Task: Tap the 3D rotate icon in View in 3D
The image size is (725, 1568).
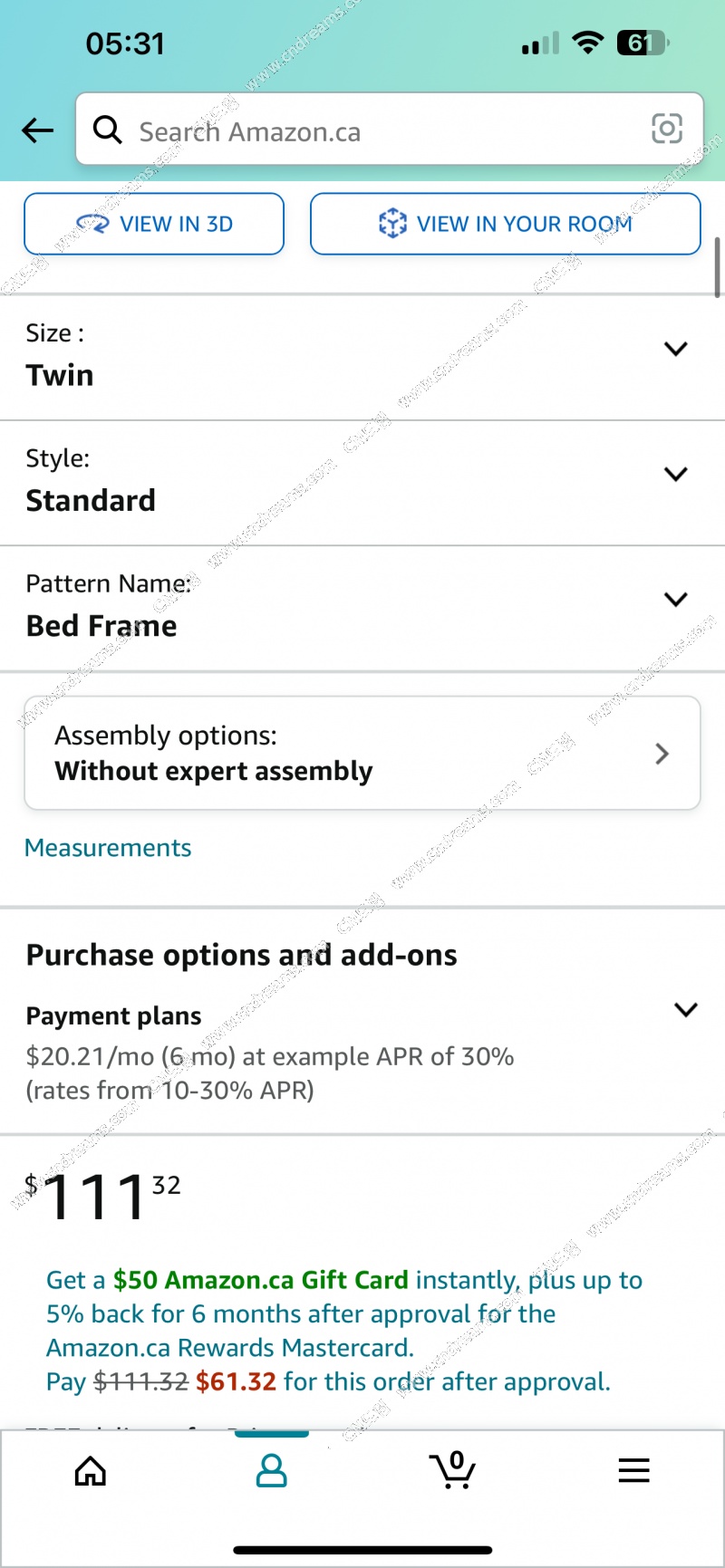Action: [92, 223]
